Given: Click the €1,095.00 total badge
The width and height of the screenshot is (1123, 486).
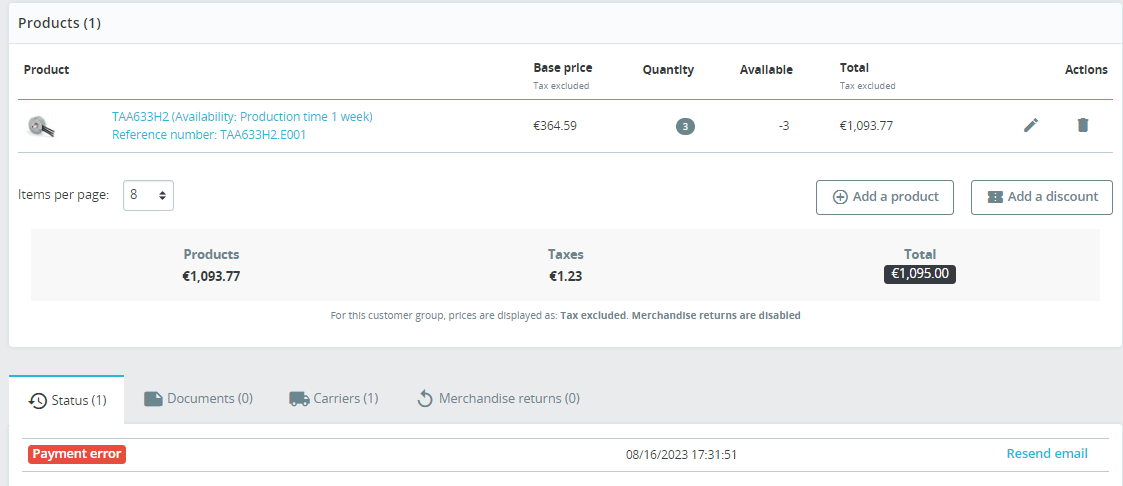Looking at the screenshot, I should [x=920, y=273].
